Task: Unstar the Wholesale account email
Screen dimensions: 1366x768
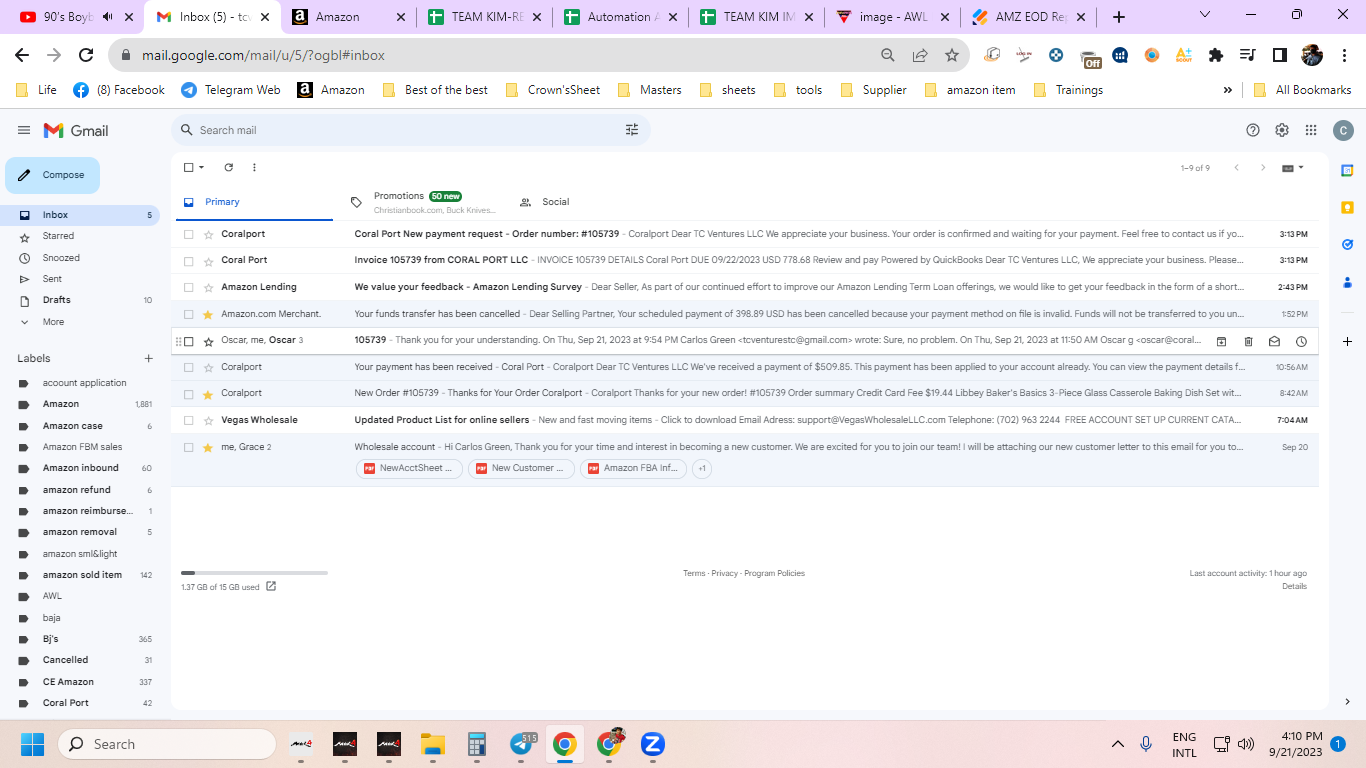Action: [208, 447]
